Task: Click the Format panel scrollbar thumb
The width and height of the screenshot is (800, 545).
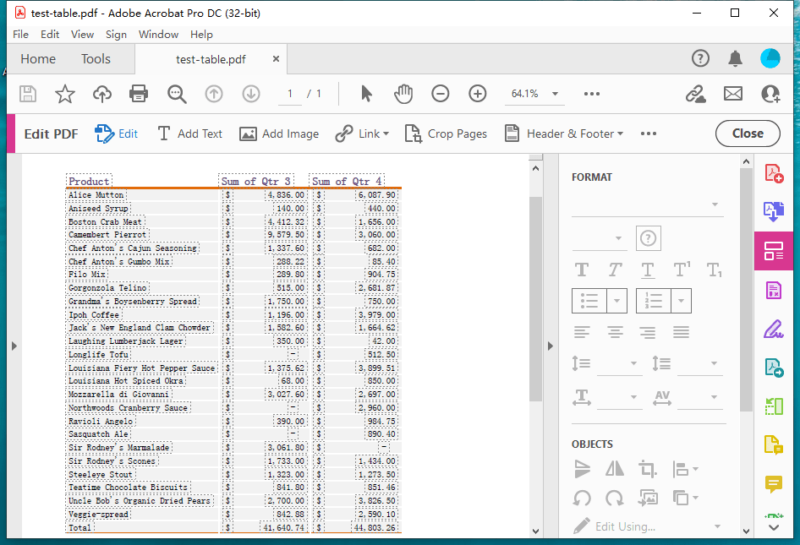Action: pyautogui.click(x=746, y=289)
